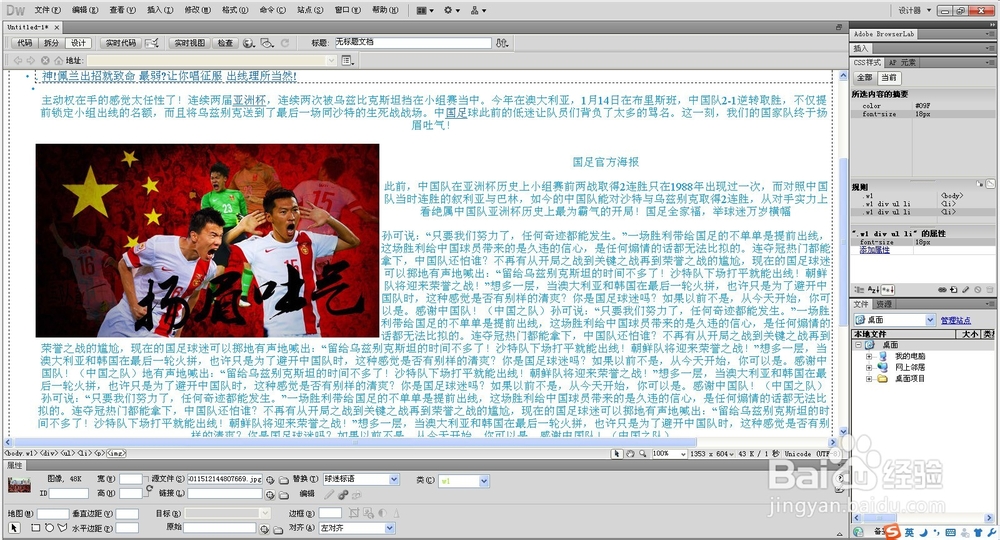The width and height of the screenshot is (1000, 540).
Task: Click the edit CSS rule pencil icon
Action: [x=966, y=289]
